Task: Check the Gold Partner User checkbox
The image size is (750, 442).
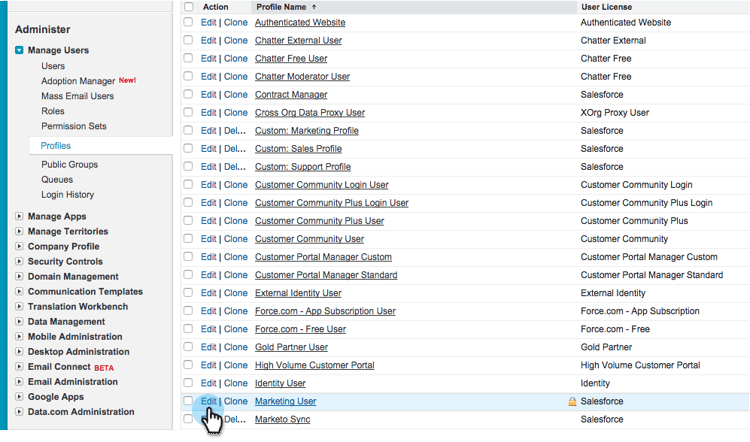Action: coord(188,346)
